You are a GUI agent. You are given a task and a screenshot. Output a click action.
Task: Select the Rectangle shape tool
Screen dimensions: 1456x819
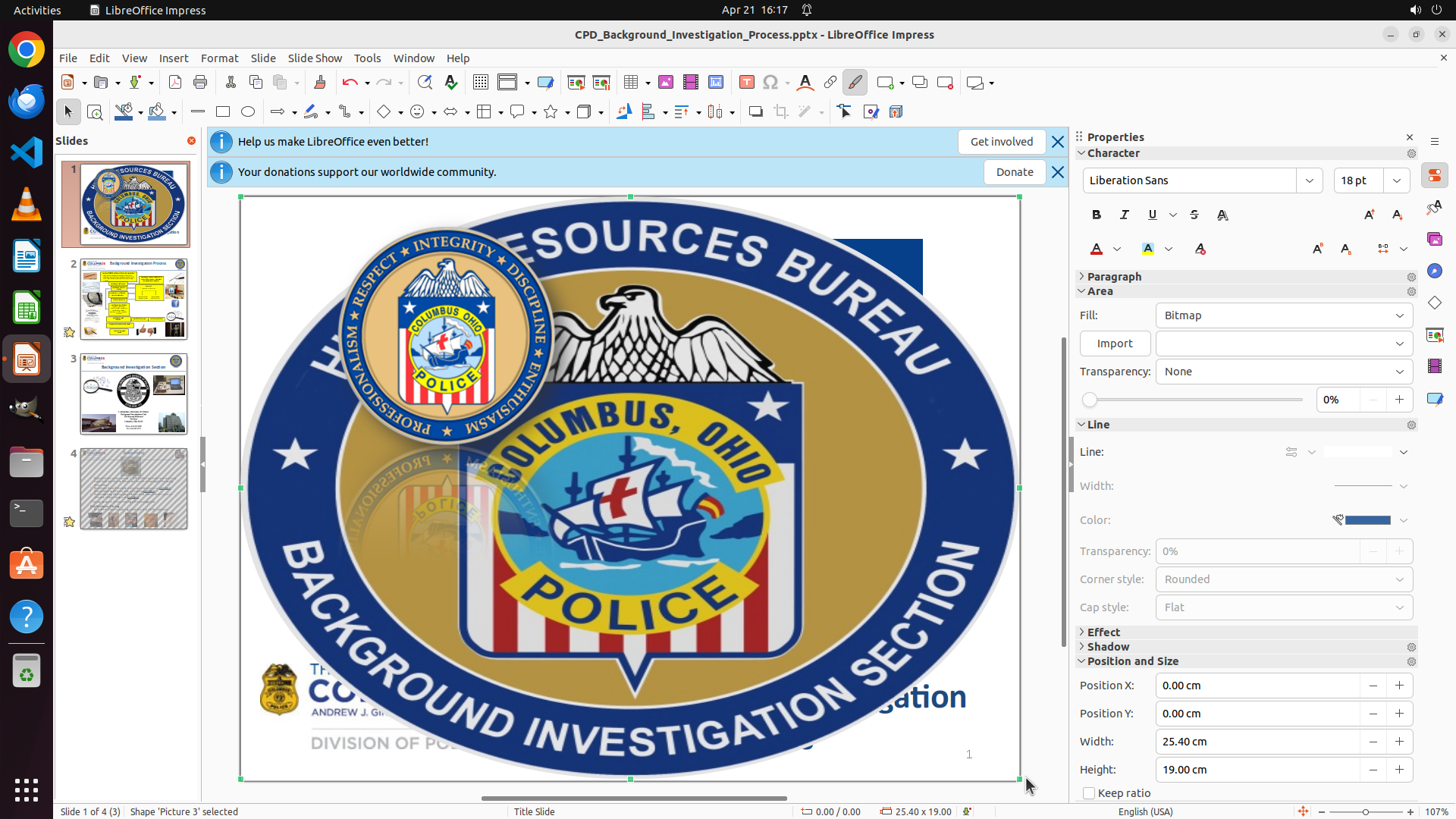pyautogui.click(x=223, y=112)
